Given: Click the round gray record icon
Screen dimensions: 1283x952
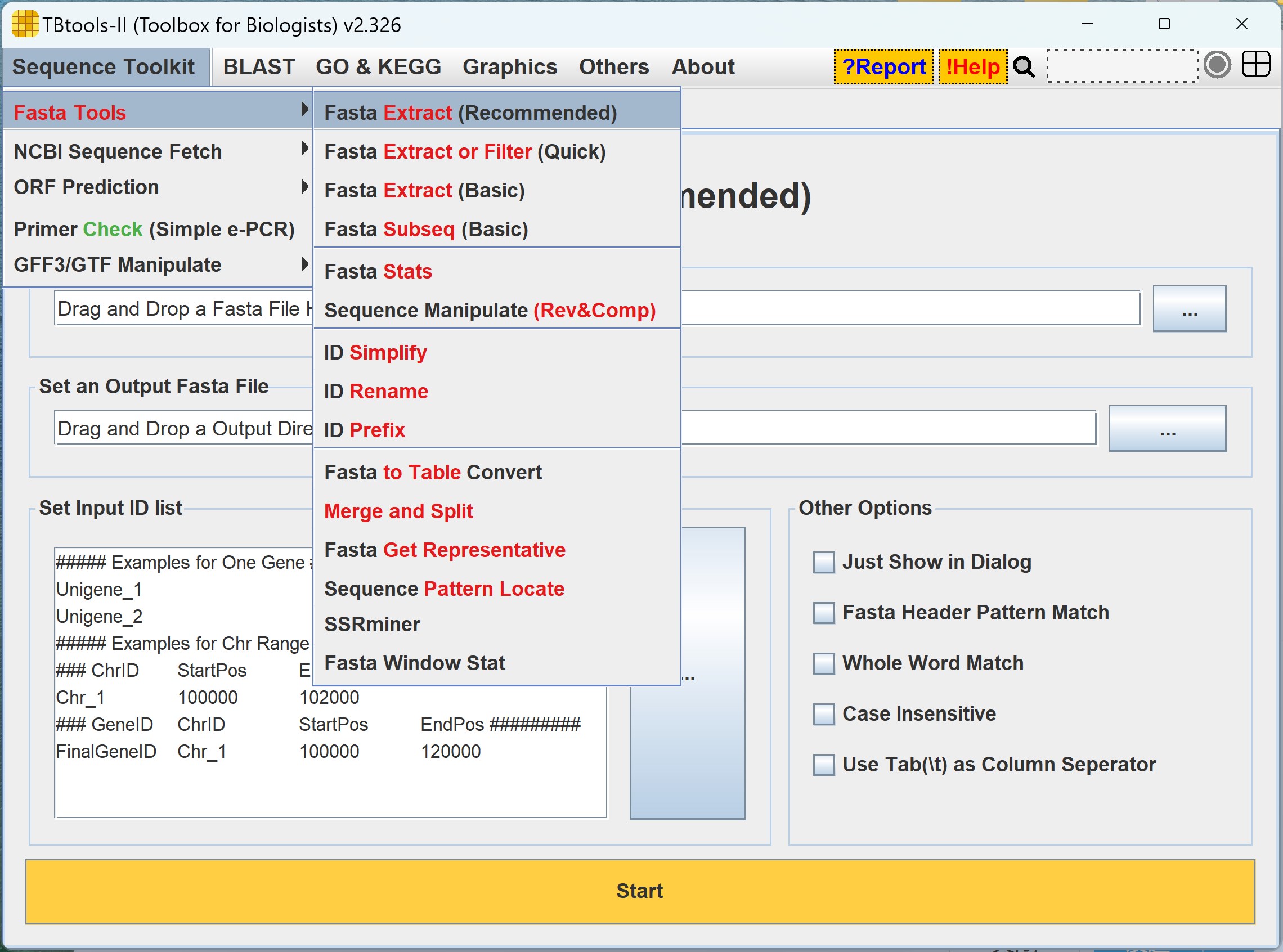Looking at the screenshot, I should [x=1217, y=65].
